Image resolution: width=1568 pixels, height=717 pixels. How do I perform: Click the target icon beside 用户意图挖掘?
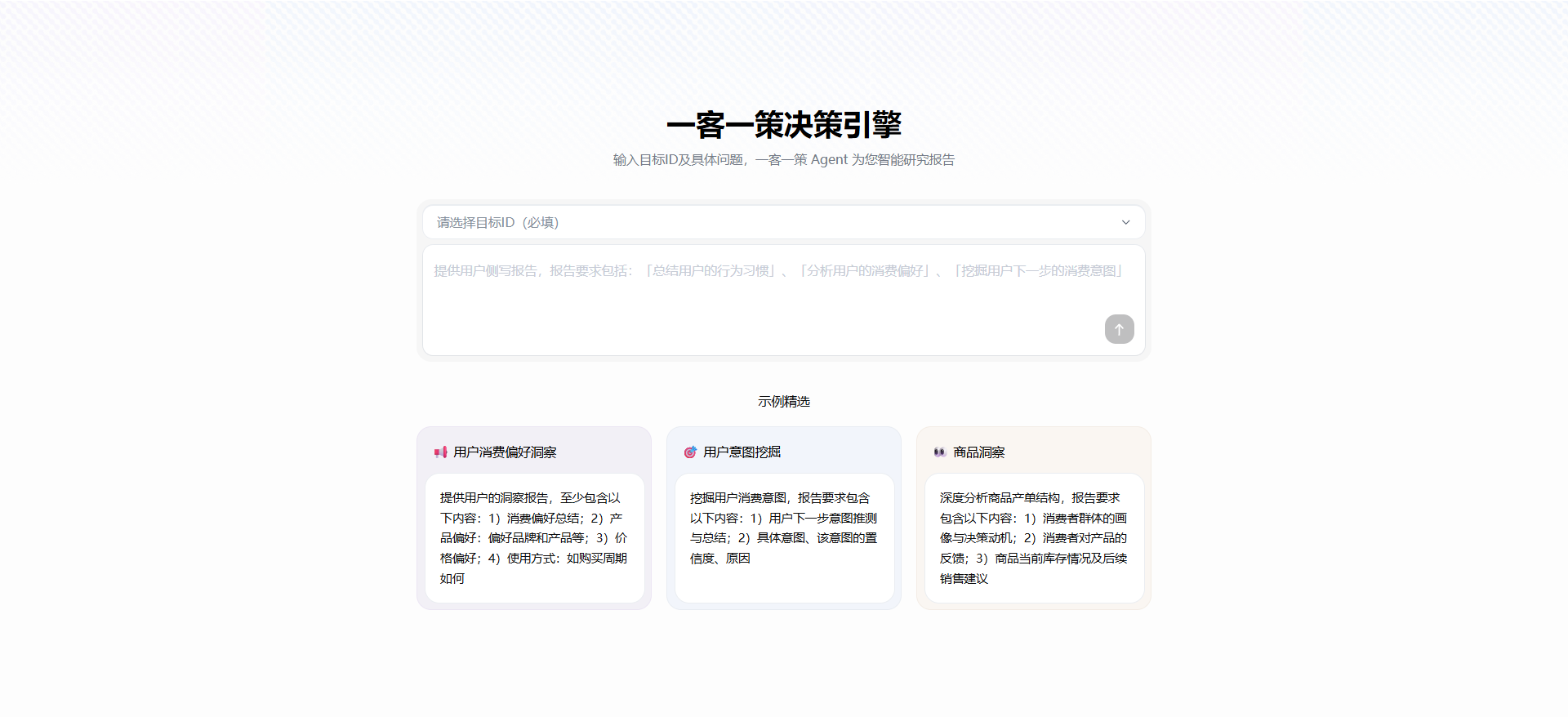(690, 452)
